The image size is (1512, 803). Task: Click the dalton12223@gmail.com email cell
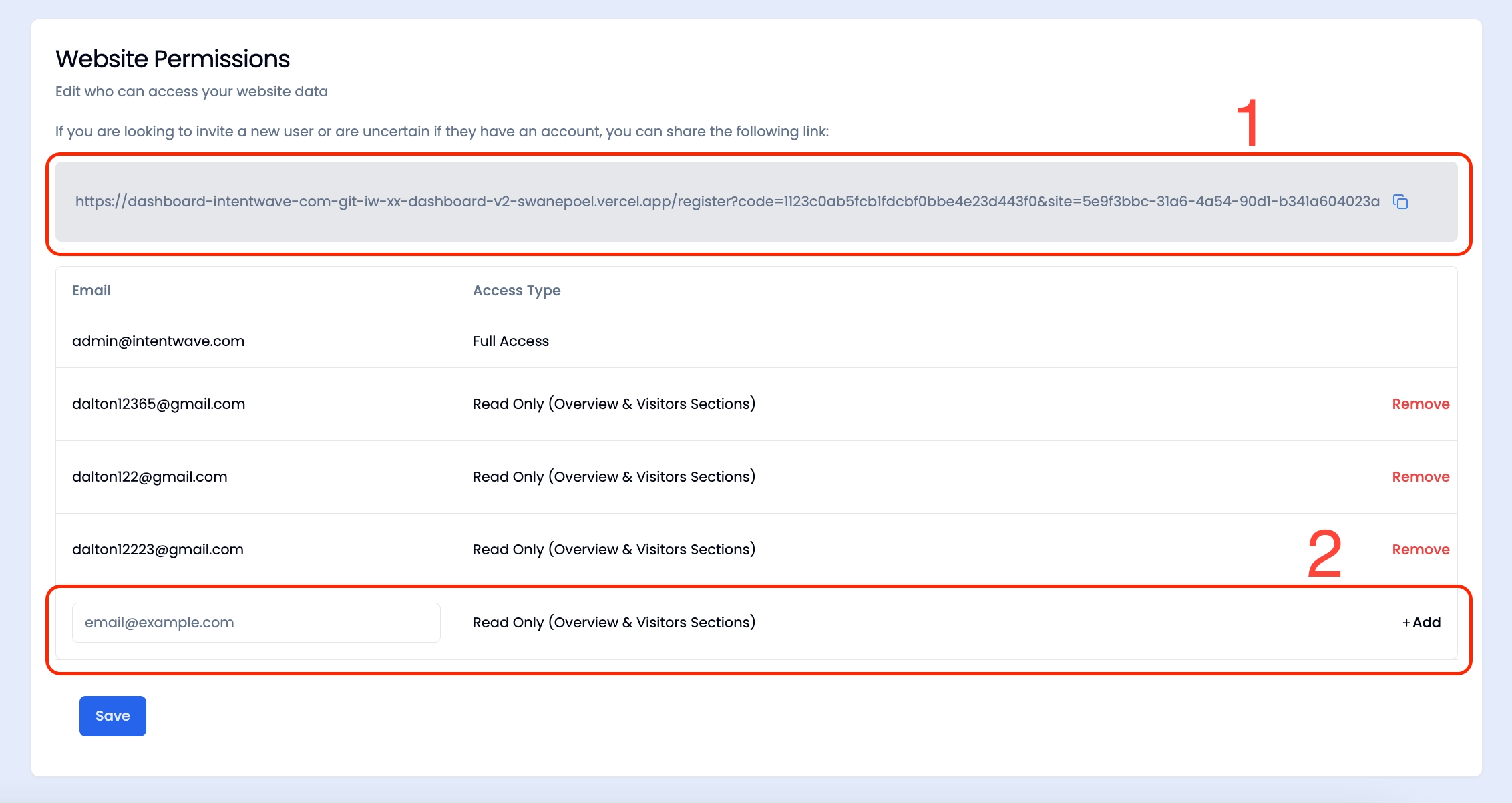[158, 550]
